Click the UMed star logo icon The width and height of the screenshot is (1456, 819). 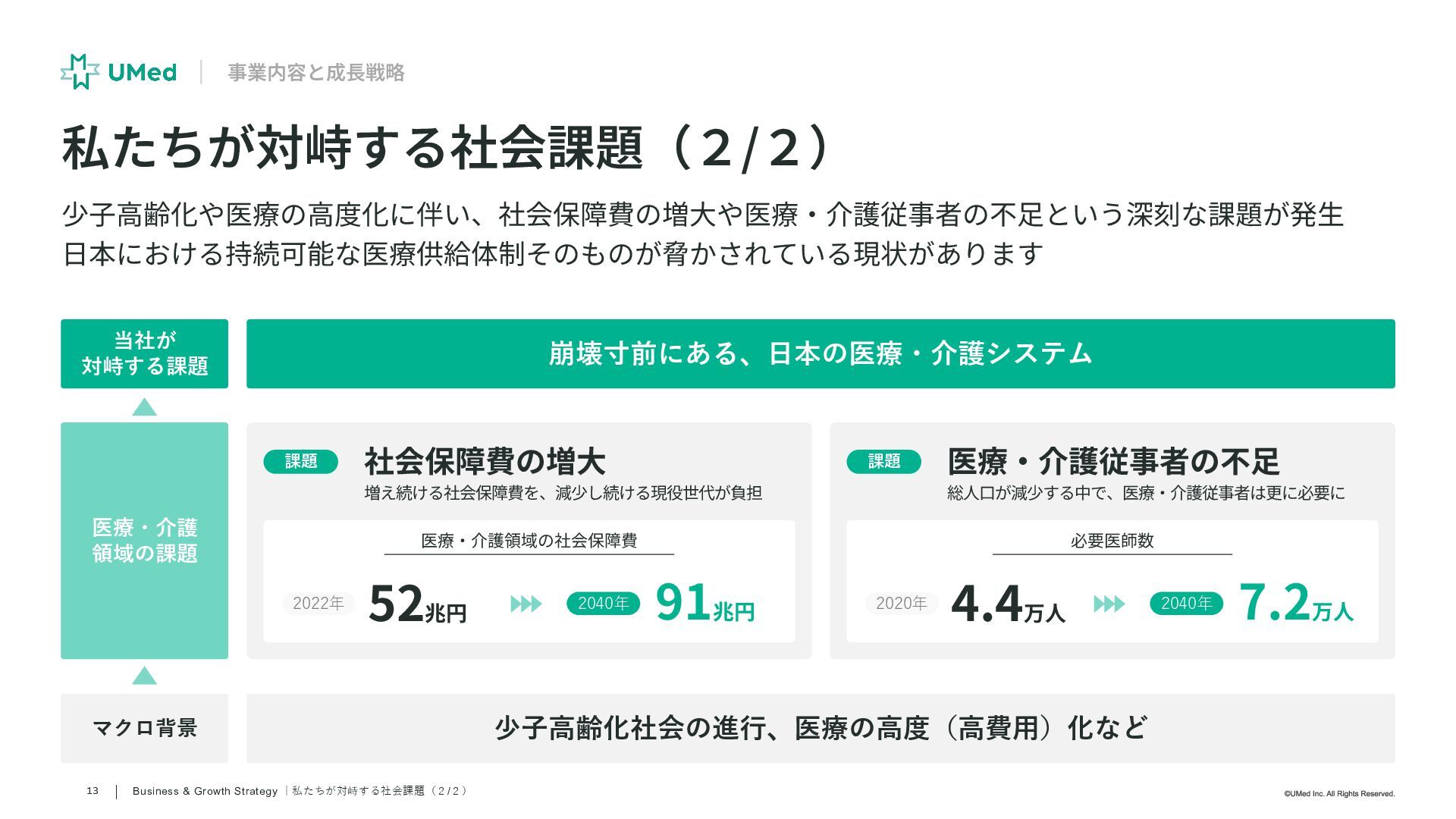tap(80, 72)
